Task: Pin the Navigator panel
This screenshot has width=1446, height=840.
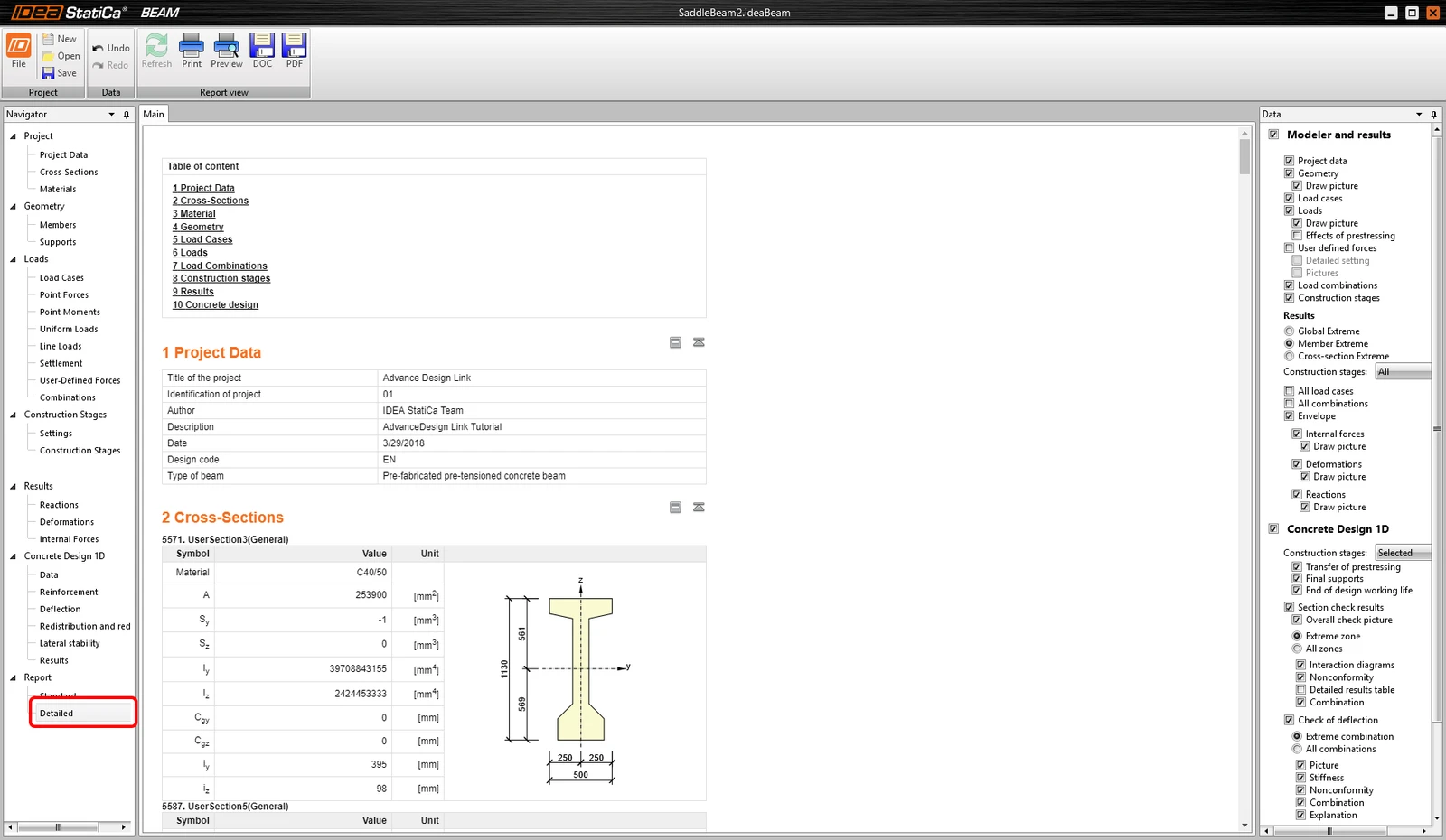Action: tap(126, 115)
